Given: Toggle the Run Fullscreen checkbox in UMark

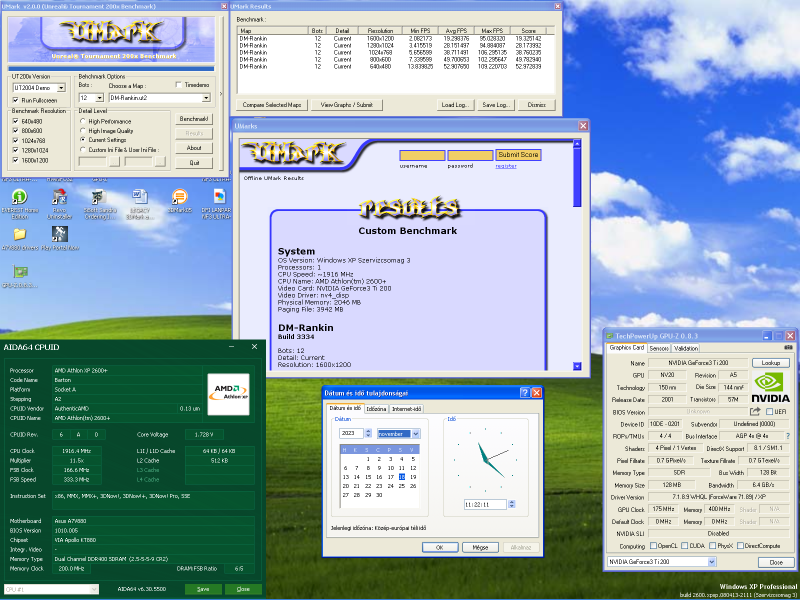Looking at the screenshot, I should point(15,100).
